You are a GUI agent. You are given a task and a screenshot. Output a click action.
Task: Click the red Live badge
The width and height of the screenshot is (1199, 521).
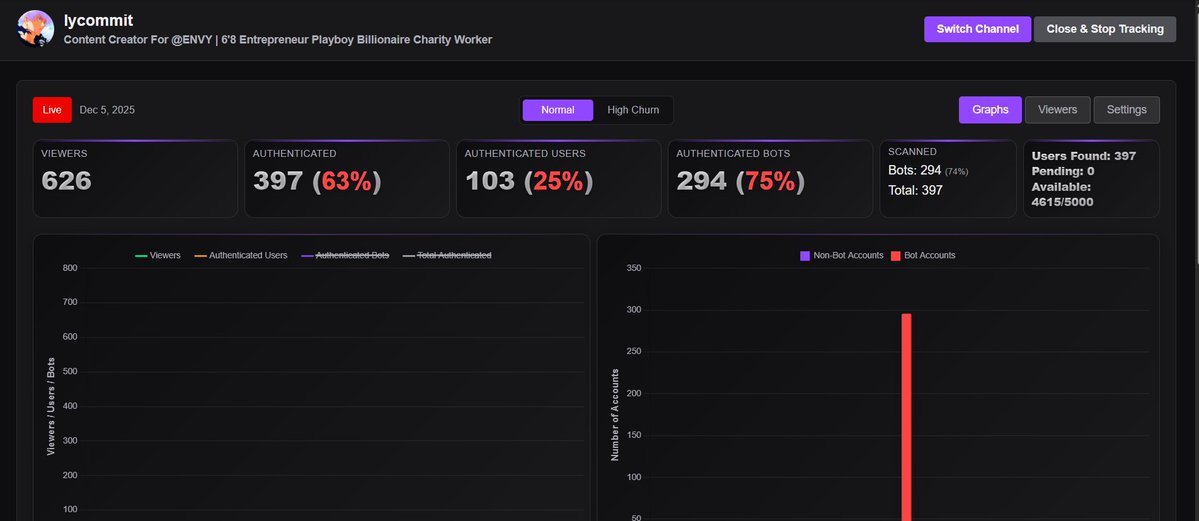tap(52, 110)
